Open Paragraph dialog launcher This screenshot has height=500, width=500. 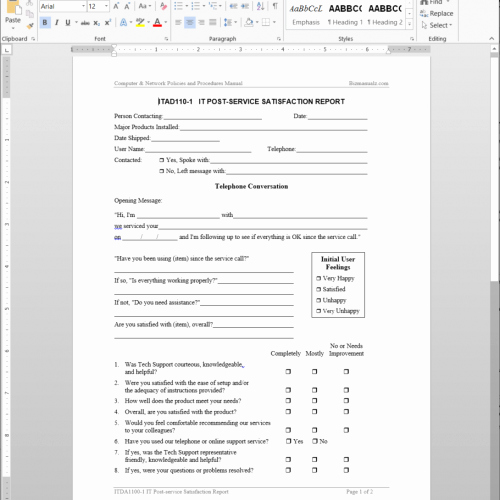pos(279,39)
